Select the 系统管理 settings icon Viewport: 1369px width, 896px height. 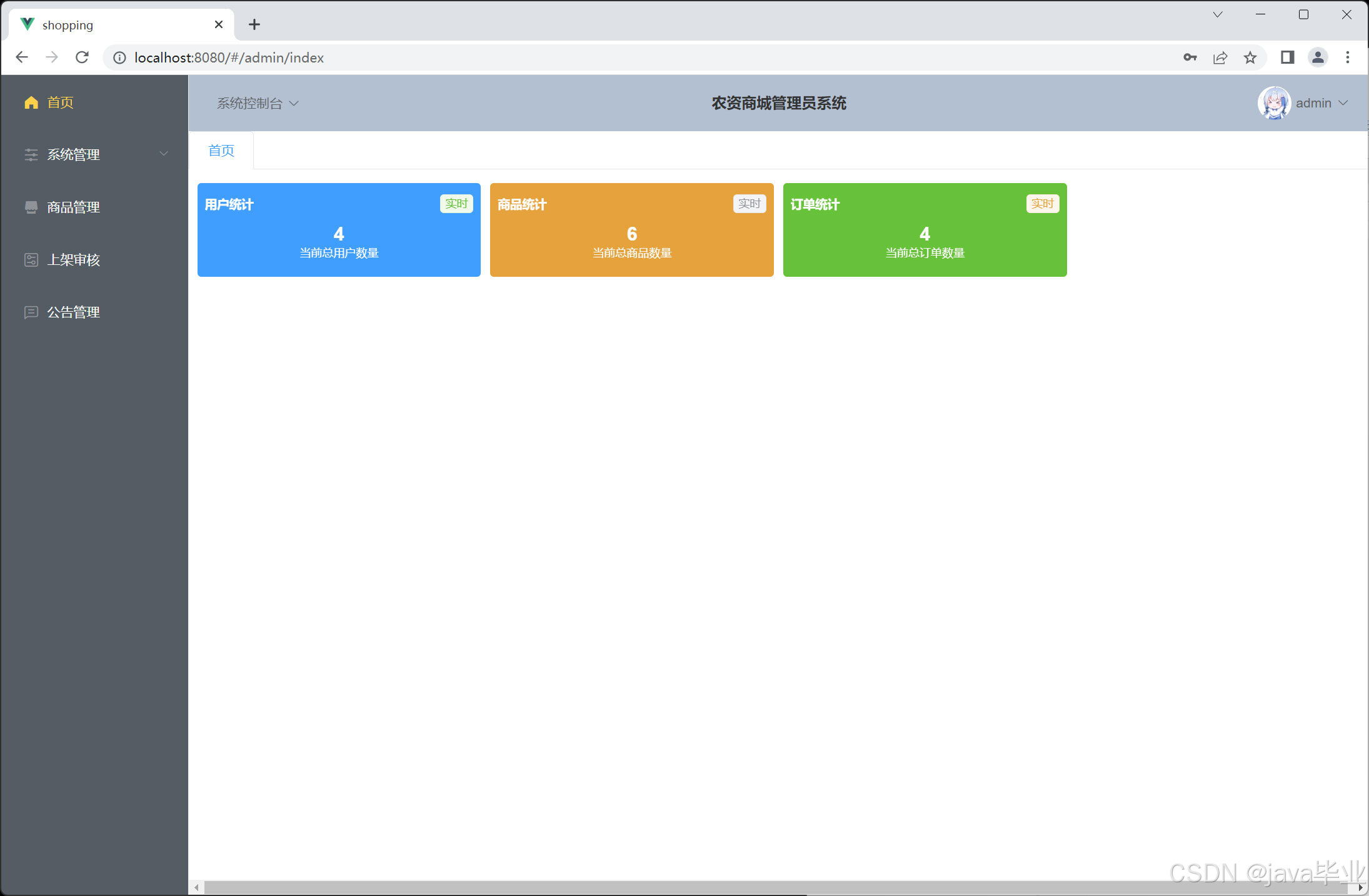(31, 154)
